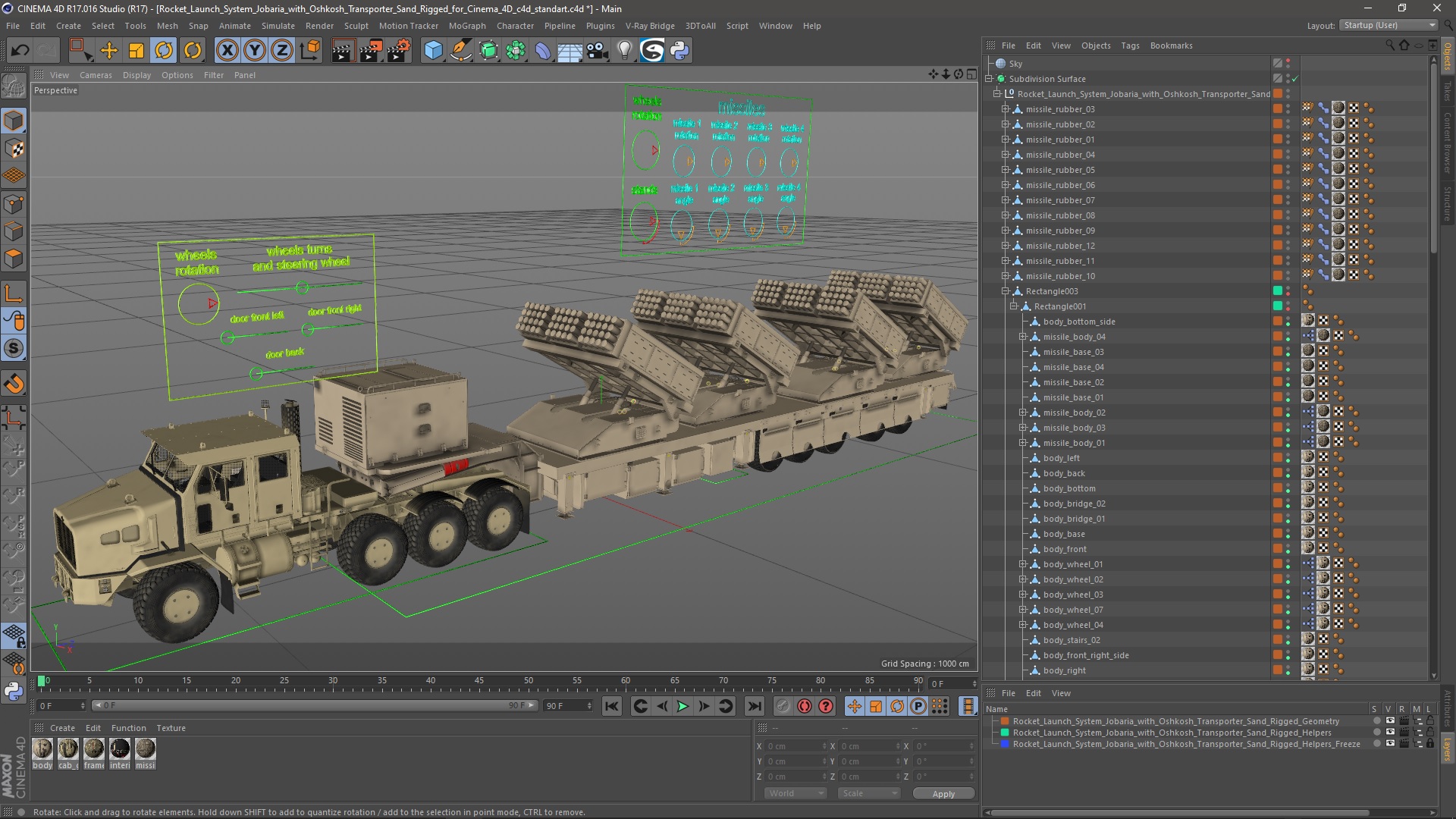Viewport: 1456px width, 819px height.
Task: Click the Undo arrow icon
Action: pyautogui.click(x=20, y=51)
